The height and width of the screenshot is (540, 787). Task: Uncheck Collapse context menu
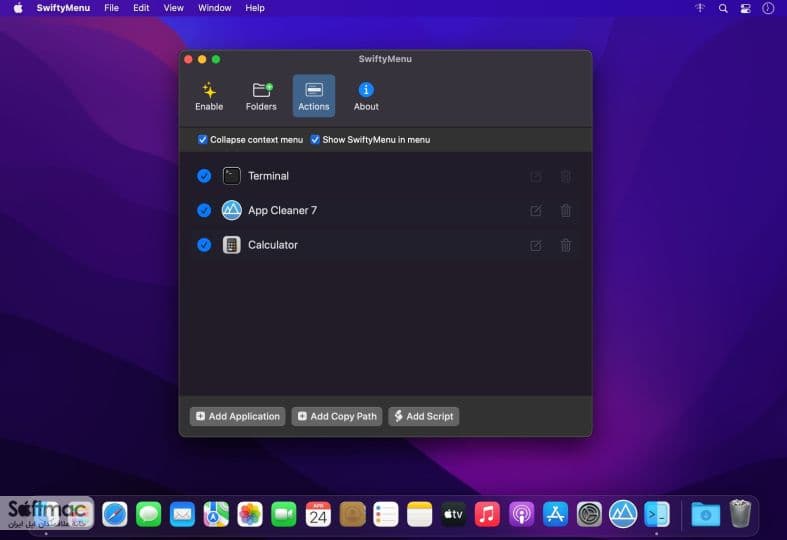202,140
